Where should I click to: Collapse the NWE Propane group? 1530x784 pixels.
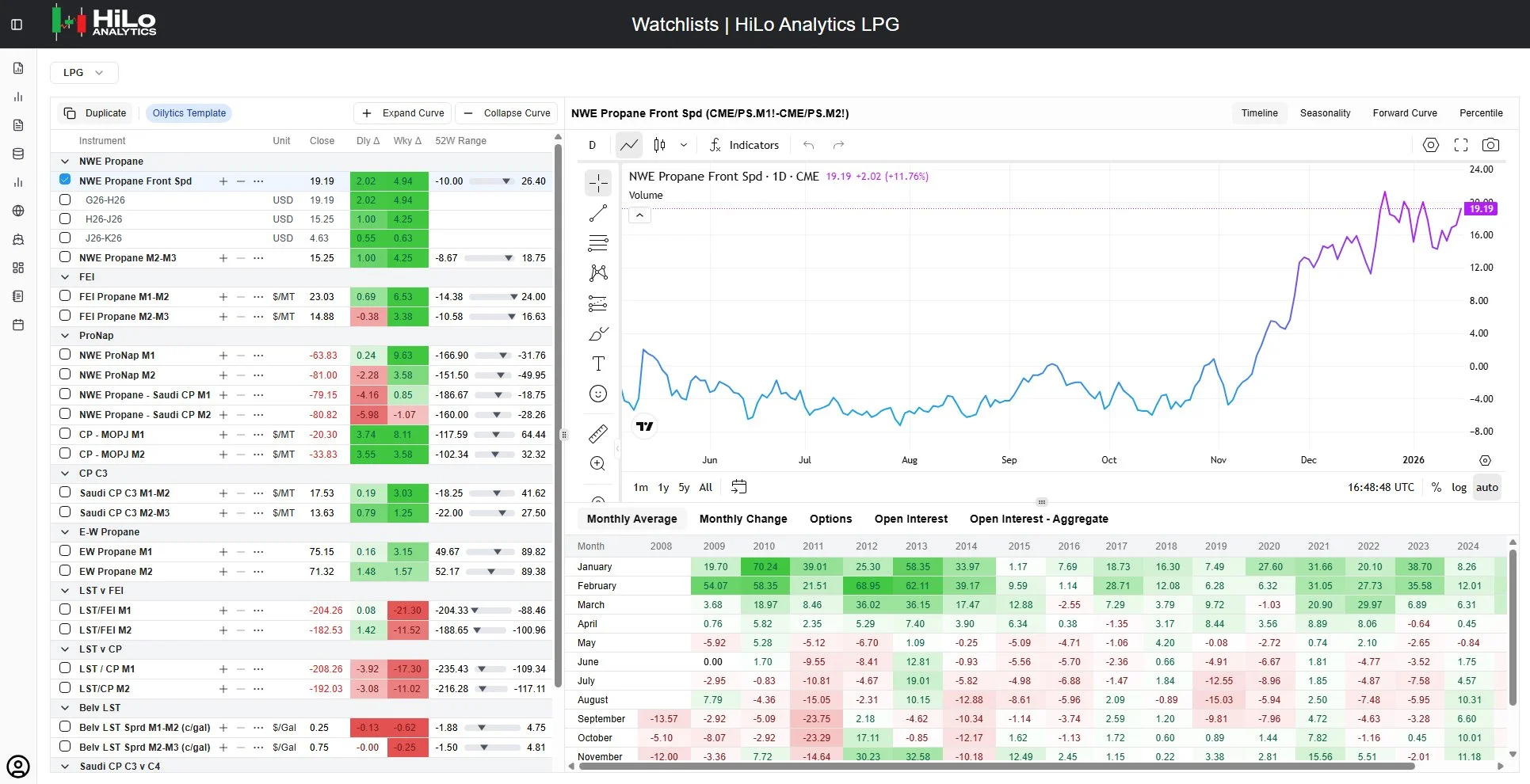coord(65,162)
